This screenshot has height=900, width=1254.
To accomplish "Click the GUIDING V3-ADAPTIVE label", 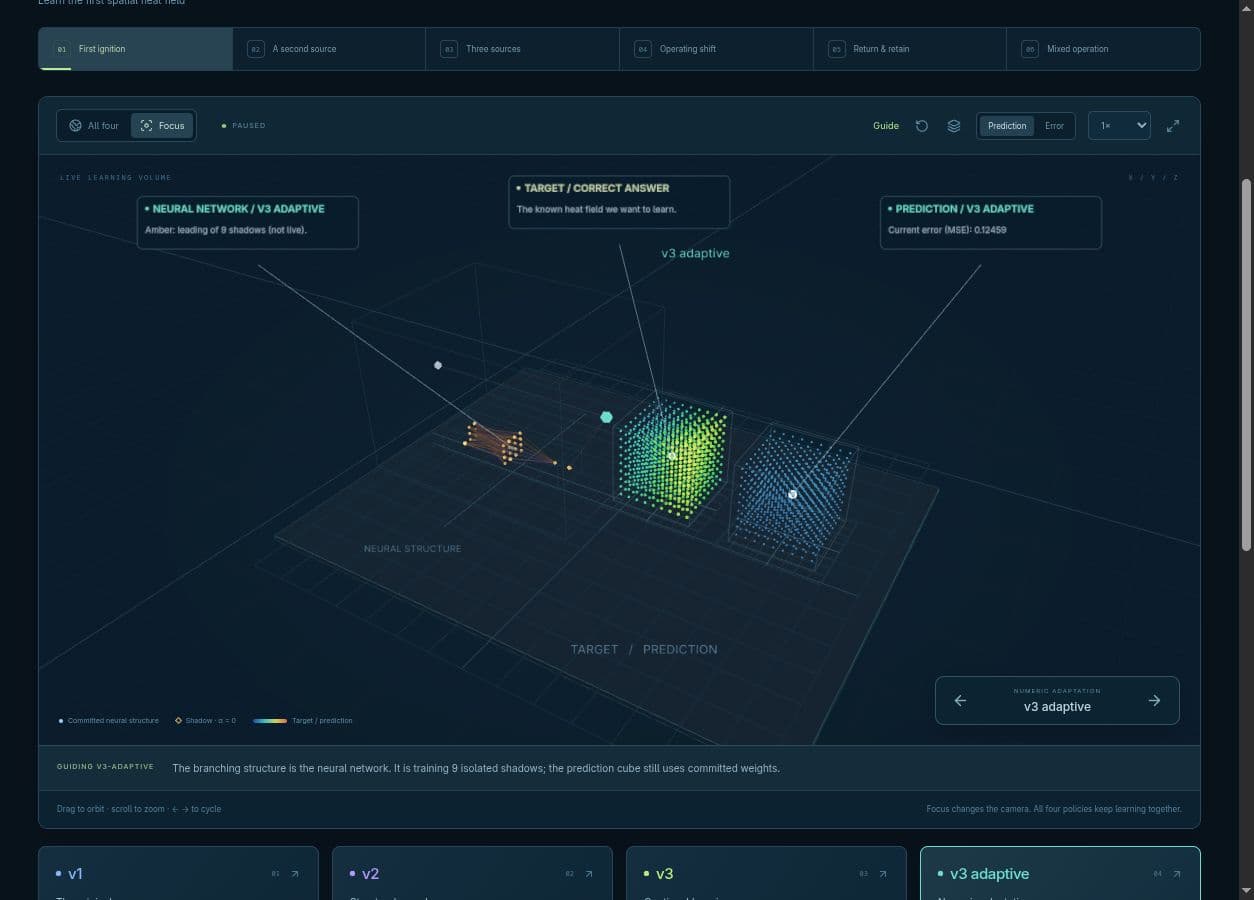I will click(105, 767).
